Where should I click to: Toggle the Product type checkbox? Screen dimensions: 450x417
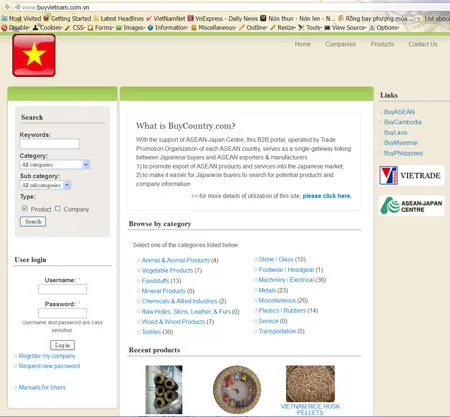[25, 208]
